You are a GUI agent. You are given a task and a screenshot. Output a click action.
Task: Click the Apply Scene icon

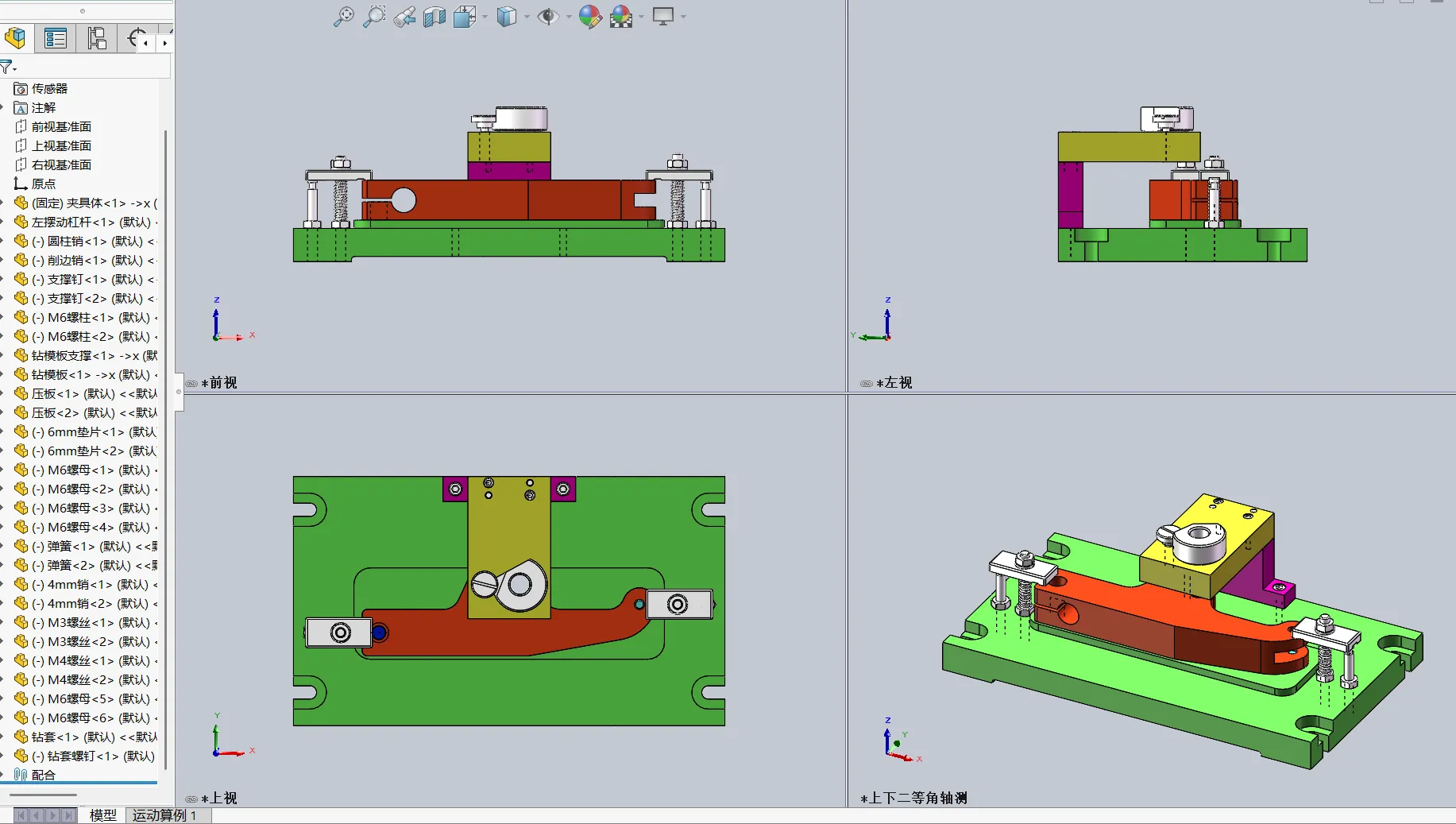tap(621, 17)
